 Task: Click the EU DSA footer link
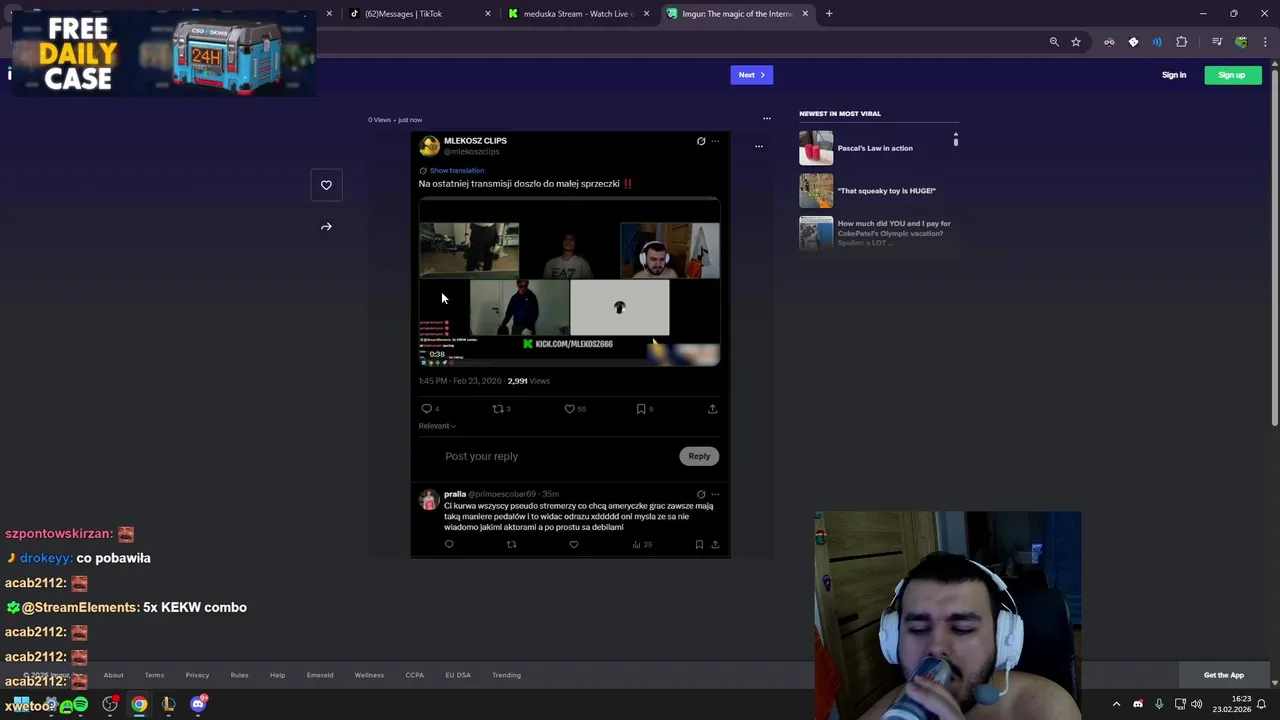click(x=458, y=675)
